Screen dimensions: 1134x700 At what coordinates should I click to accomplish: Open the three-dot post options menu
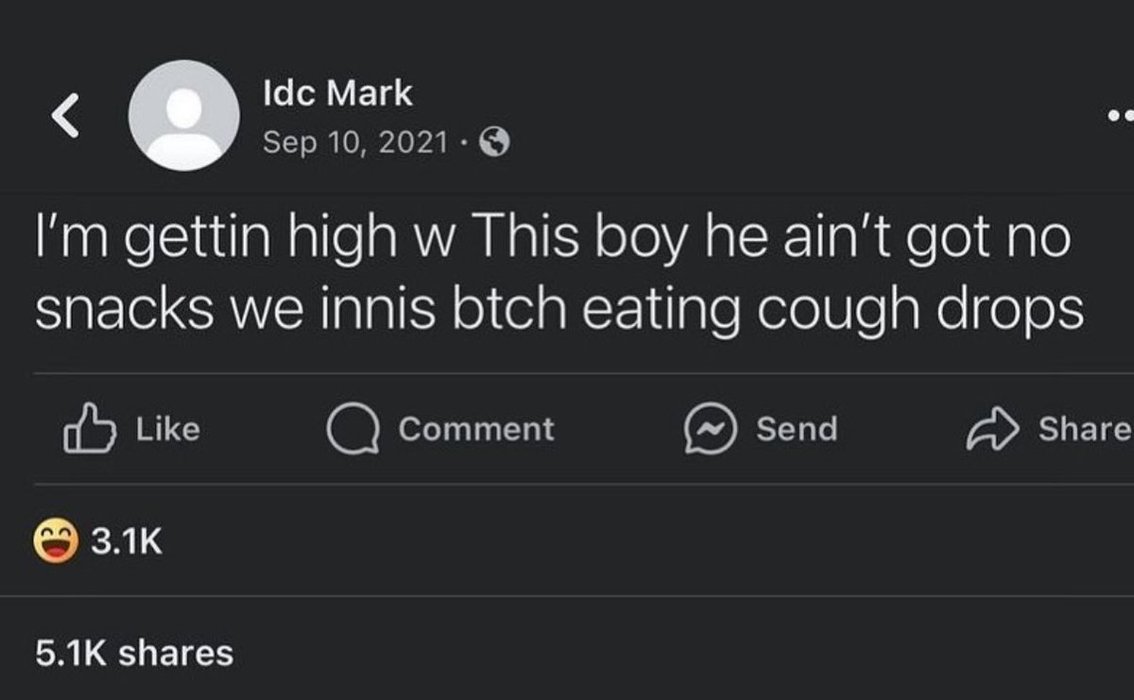click(x=1120, y=114)
